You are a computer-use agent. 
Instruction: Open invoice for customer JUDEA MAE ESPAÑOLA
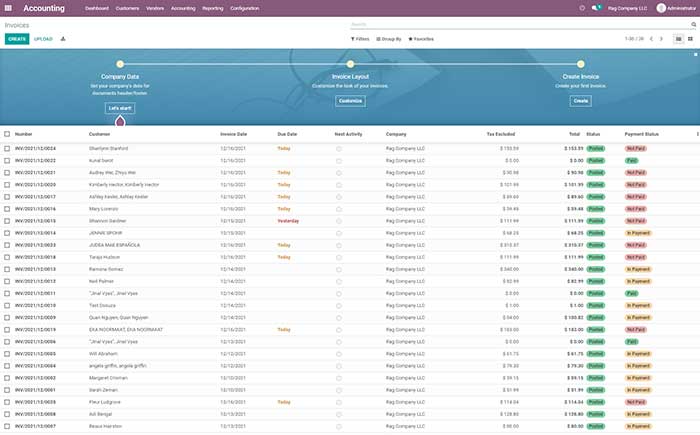coord(114,245)
